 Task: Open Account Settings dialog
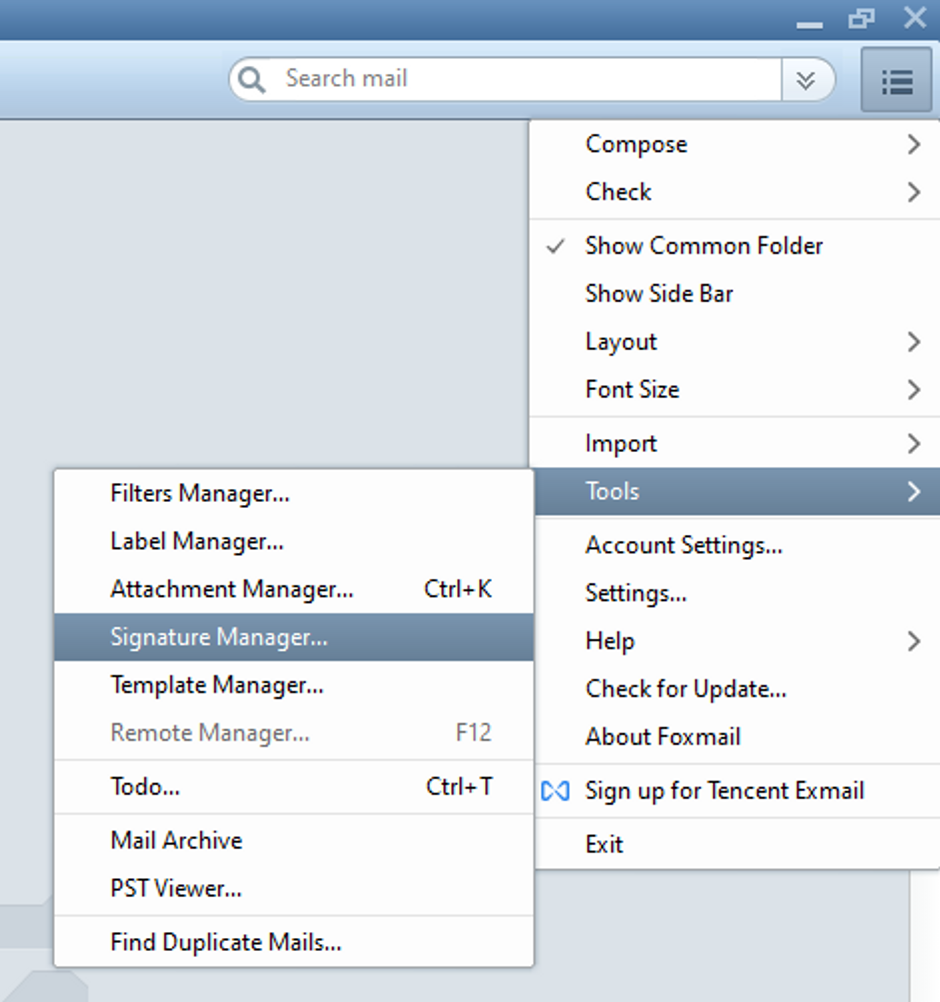684,546
